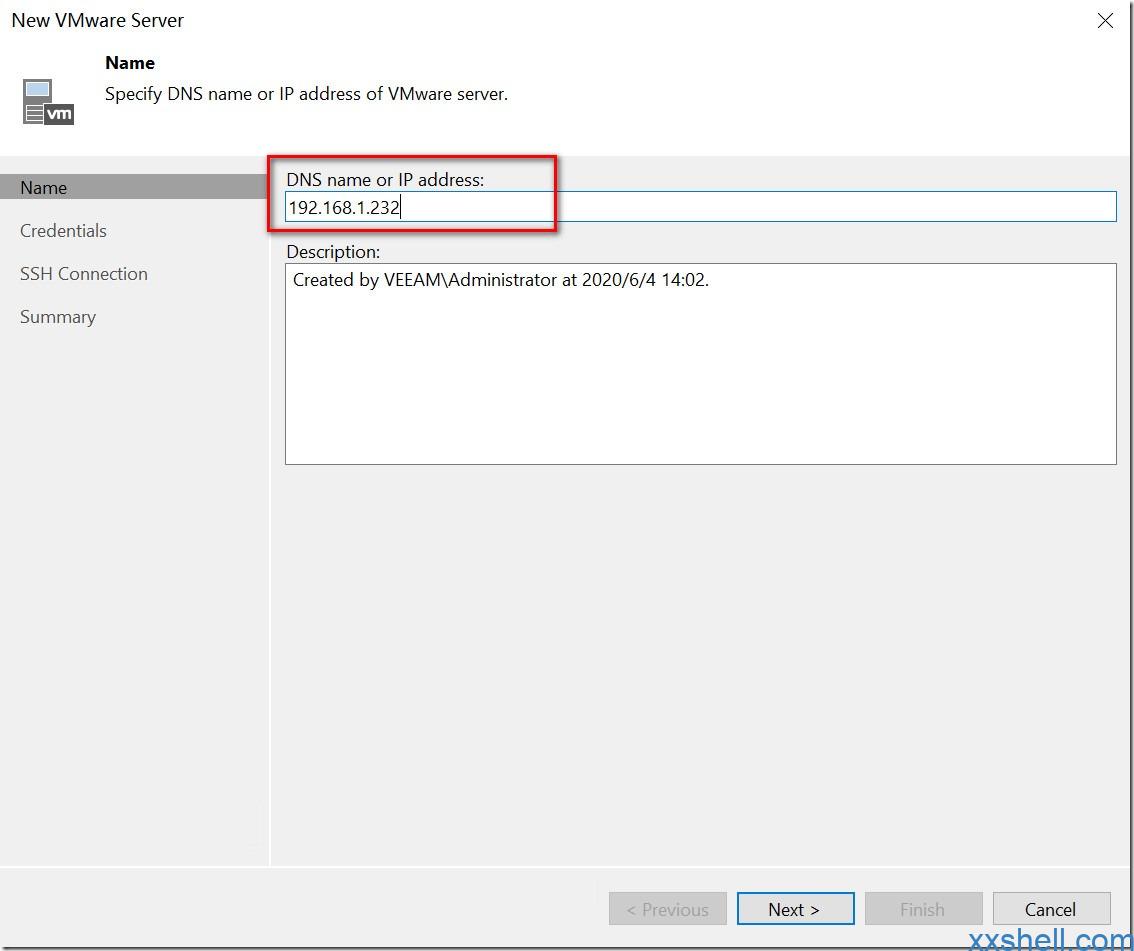Click the disabled Previous button
Image resolution: width=1134 pixels, height=951 pixels.
668,908
